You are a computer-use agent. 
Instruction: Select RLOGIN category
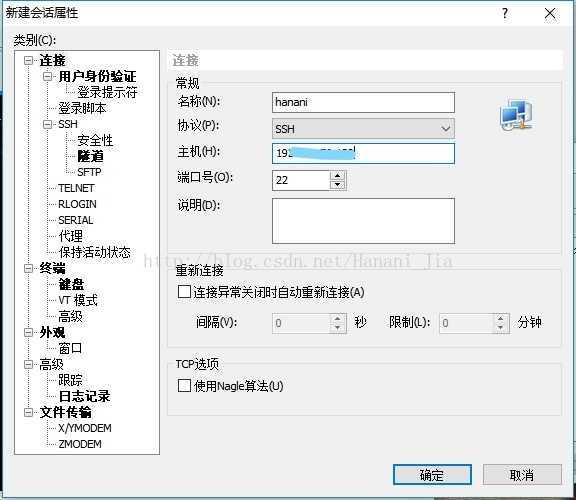(78, 204)
